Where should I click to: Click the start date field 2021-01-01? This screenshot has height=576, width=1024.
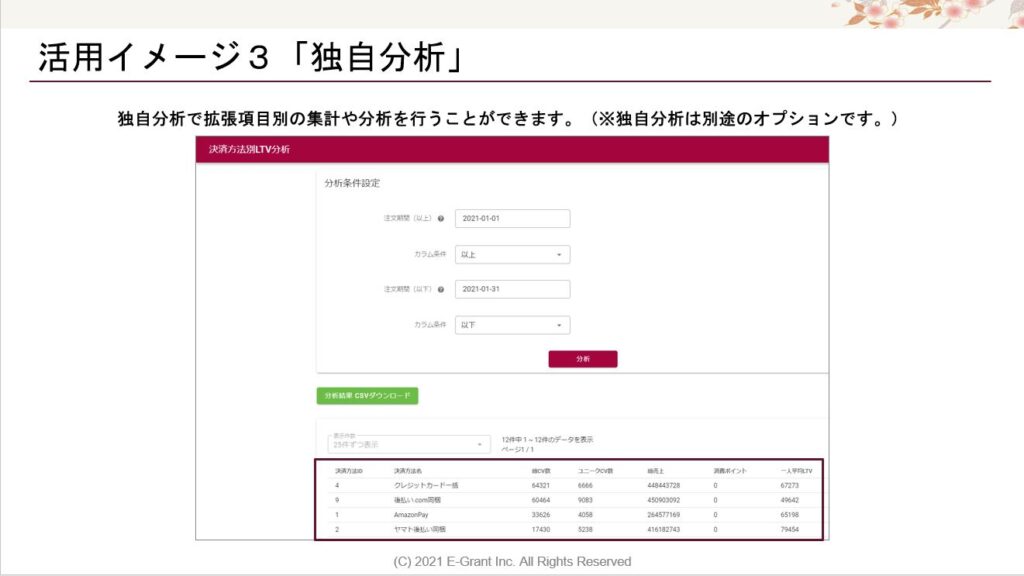pyautogui.click(x=512, y=219)
